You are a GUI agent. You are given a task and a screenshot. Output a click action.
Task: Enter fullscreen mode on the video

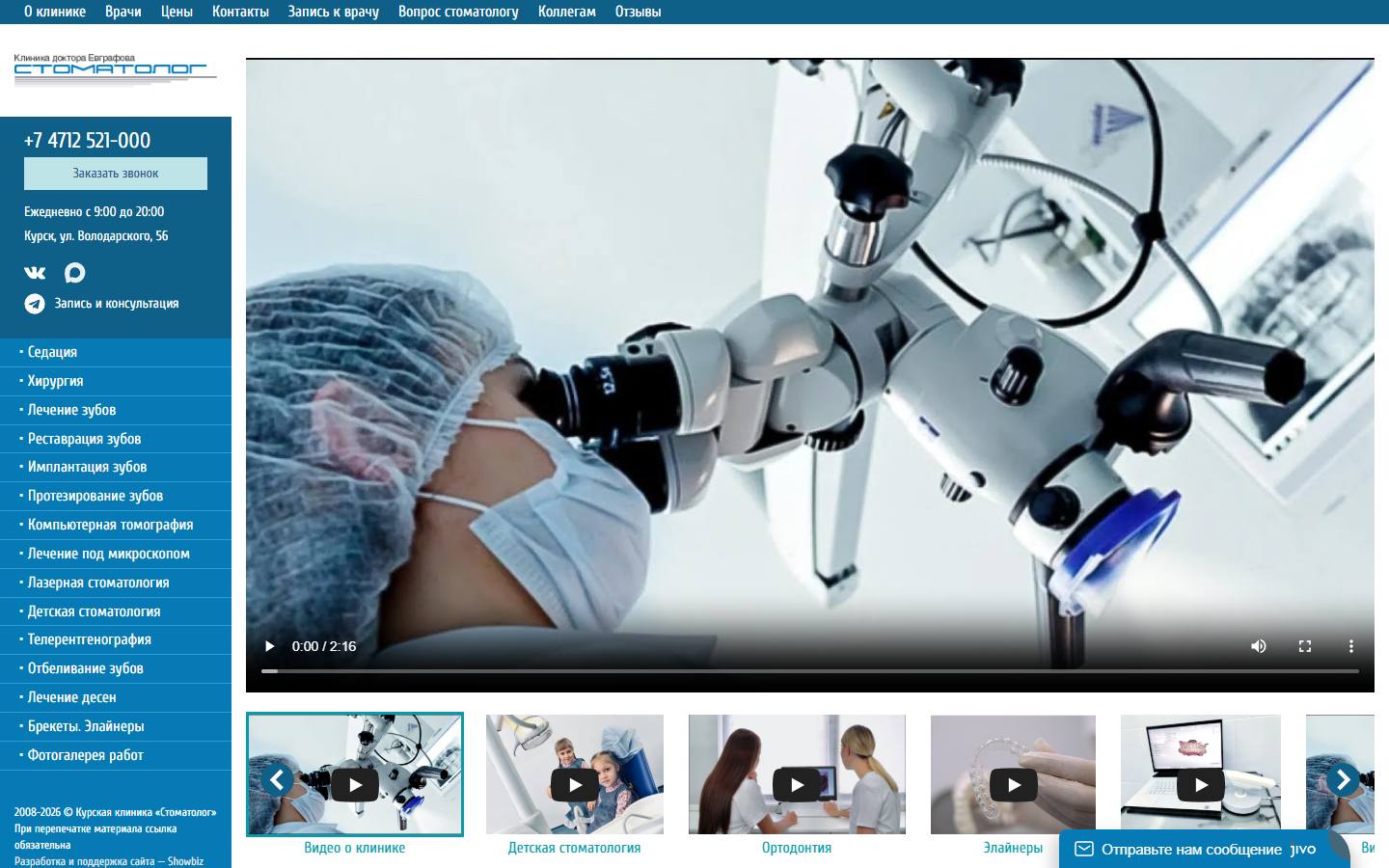tap(1305, 646)
